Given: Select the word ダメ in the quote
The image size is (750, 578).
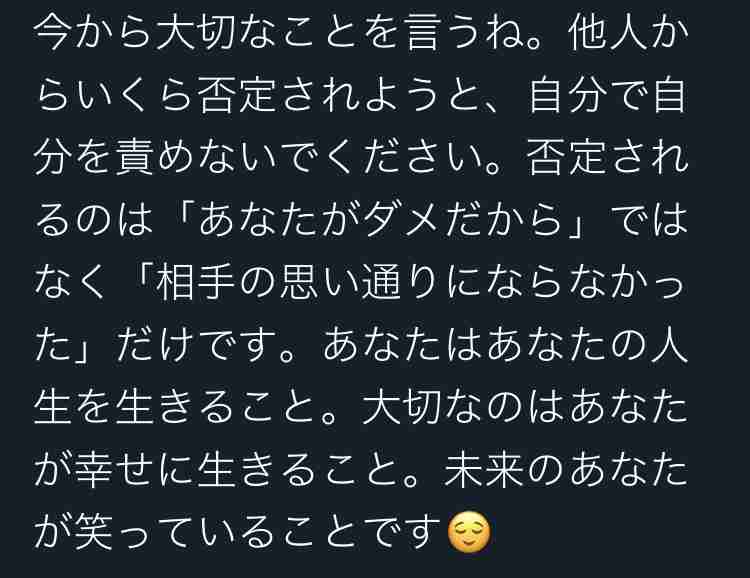Looking at the screenshot, I should pyautogui.click(x=404, y=221).
